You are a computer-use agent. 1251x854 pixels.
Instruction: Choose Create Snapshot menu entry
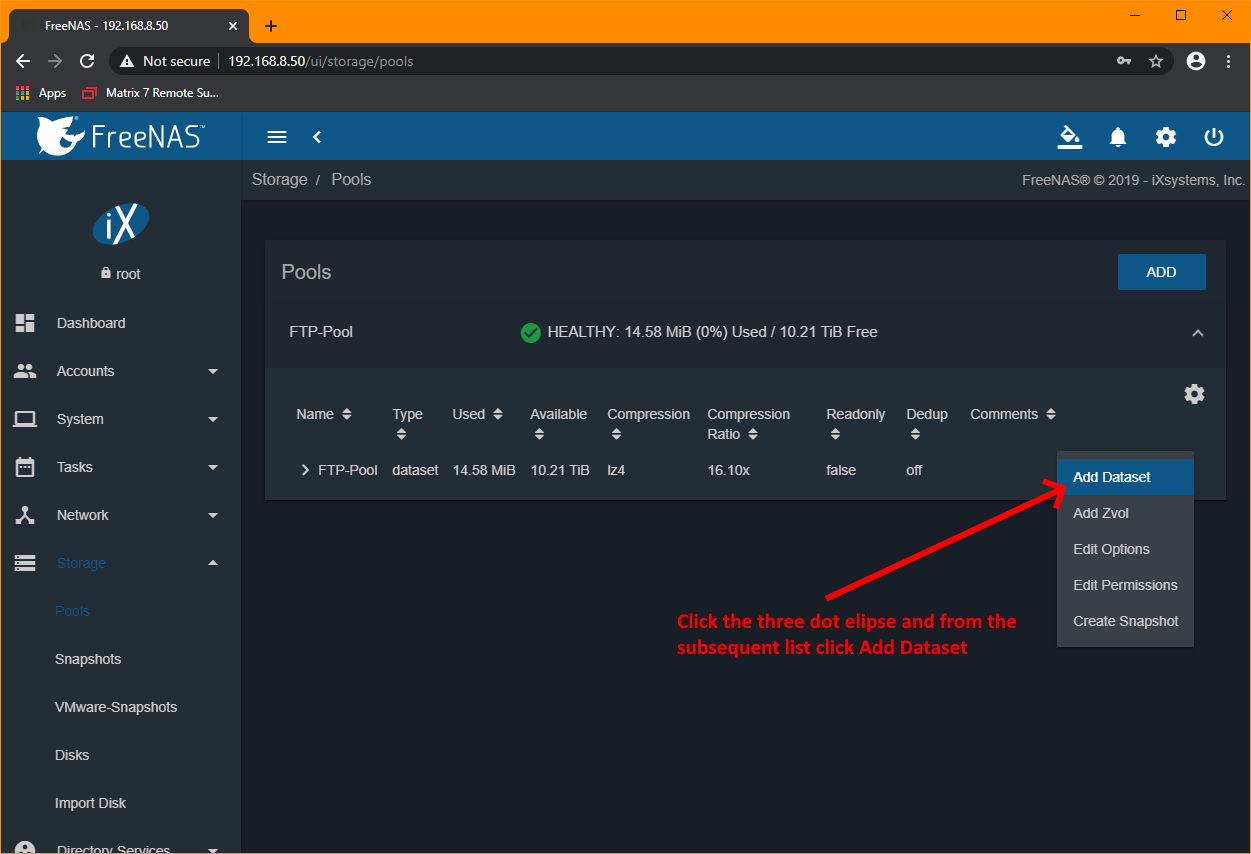1125,621
